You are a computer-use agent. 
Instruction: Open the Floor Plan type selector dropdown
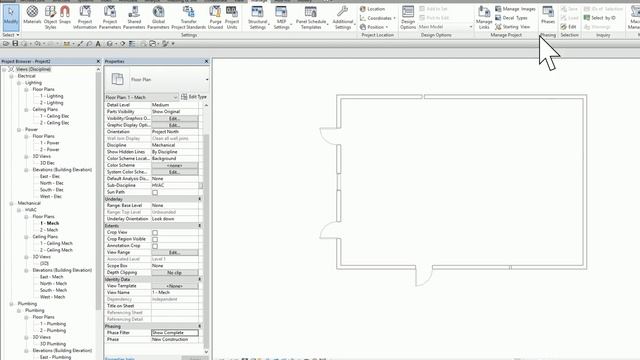pyautogui.click(x=207, y=79)
